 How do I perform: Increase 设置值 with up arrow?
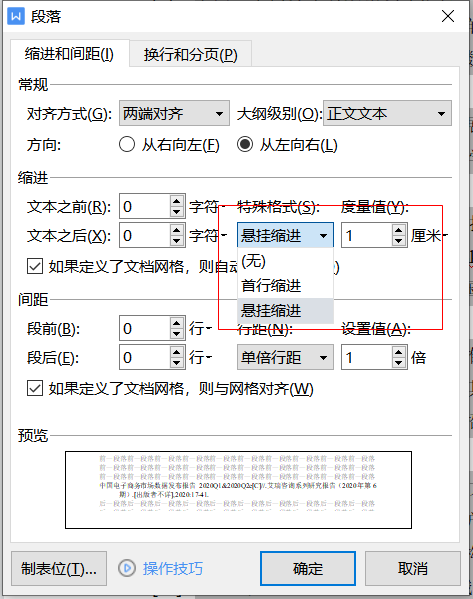pyautogui.click(x=399, y=351)
